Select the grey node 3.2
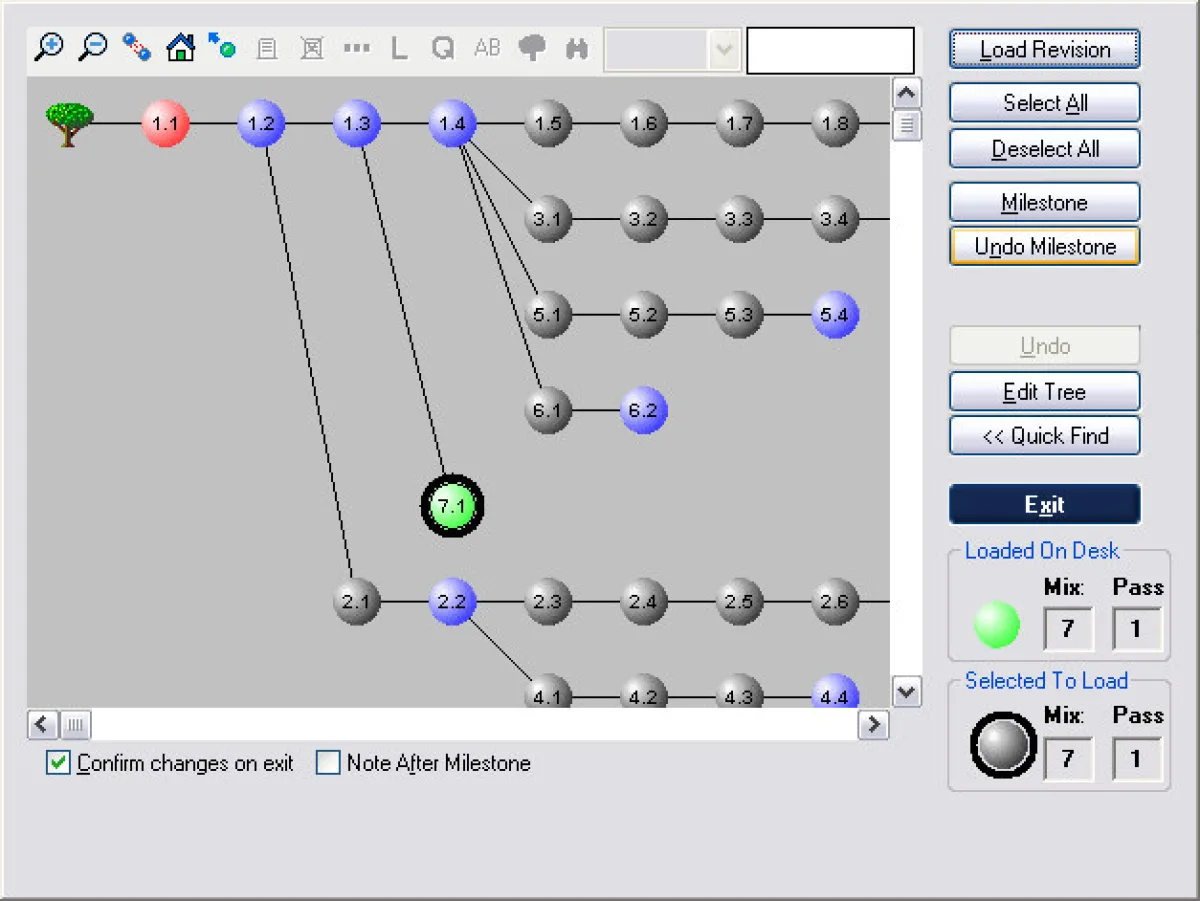The width and height of the screenshot is (1200, 901). click(644, 219)
